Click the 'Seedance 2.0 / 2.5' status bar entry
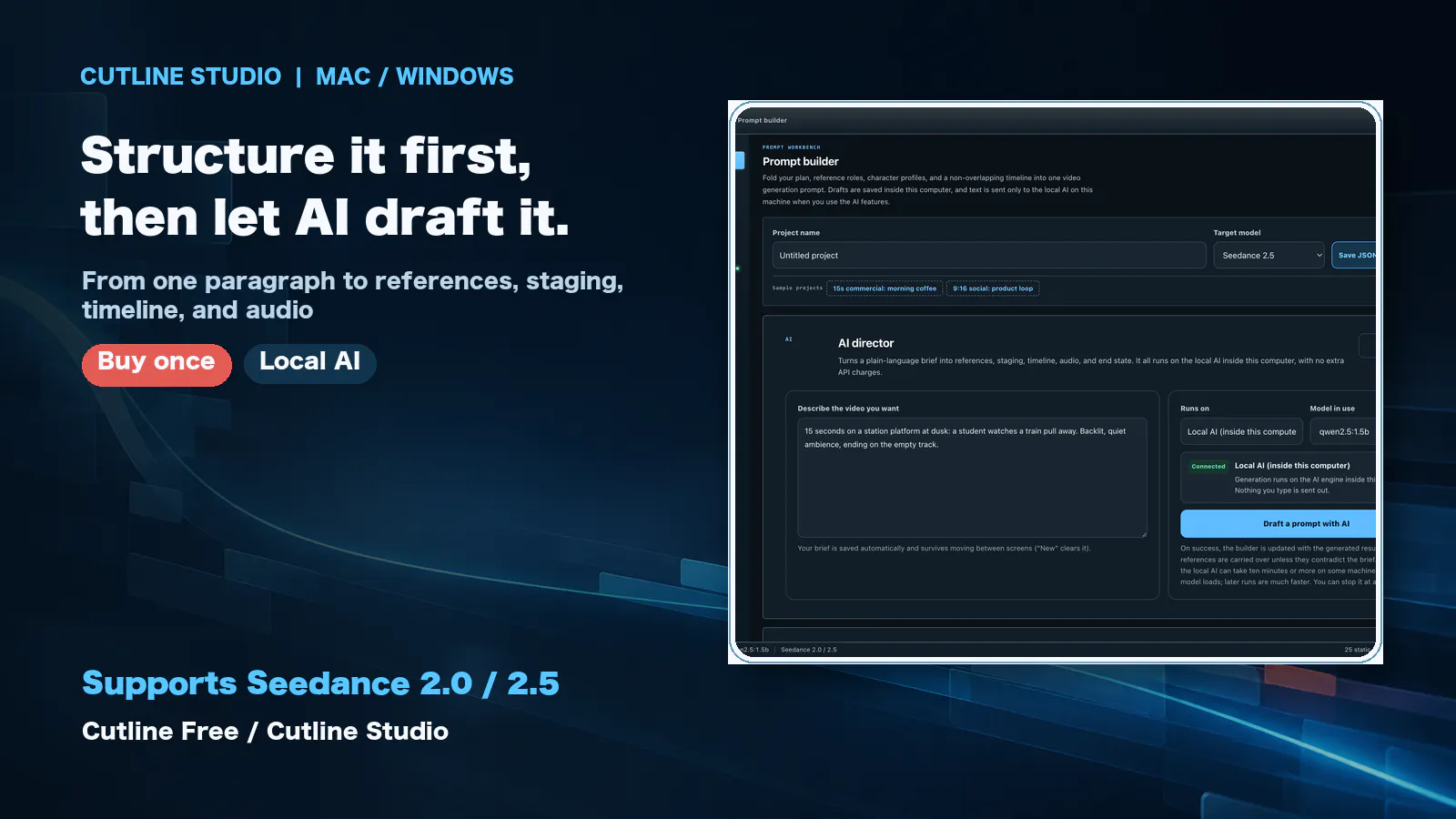The image size is (1456, 819). [x=809, y=650]
